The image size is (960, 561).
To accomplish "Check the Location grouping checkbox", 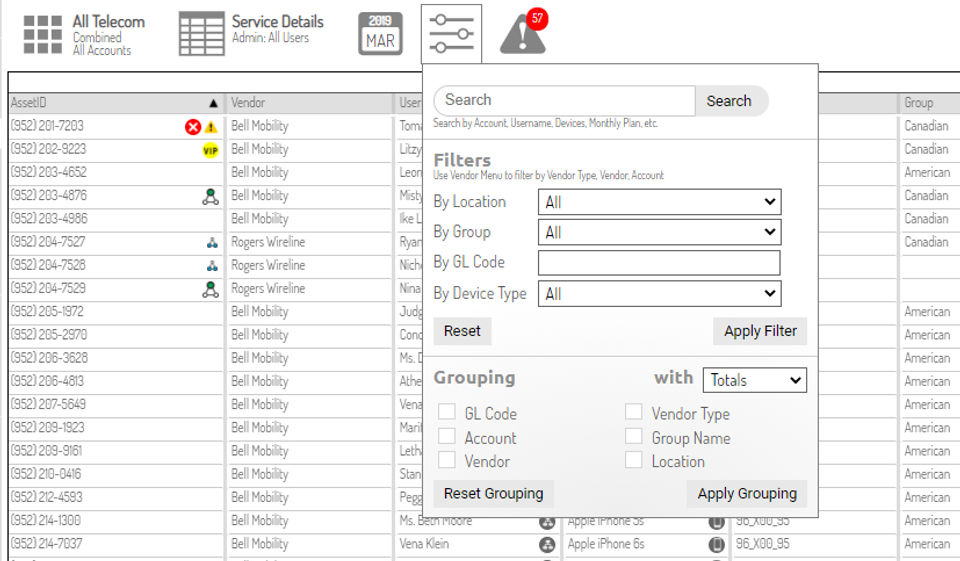I will pos(634,460).
